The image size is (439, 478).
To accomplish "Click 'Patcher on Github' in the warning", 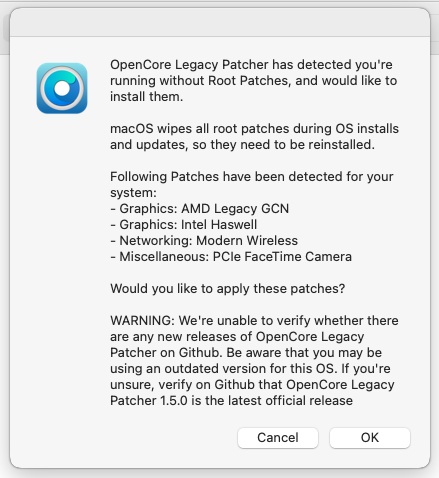I will click(x=165, y=352).
